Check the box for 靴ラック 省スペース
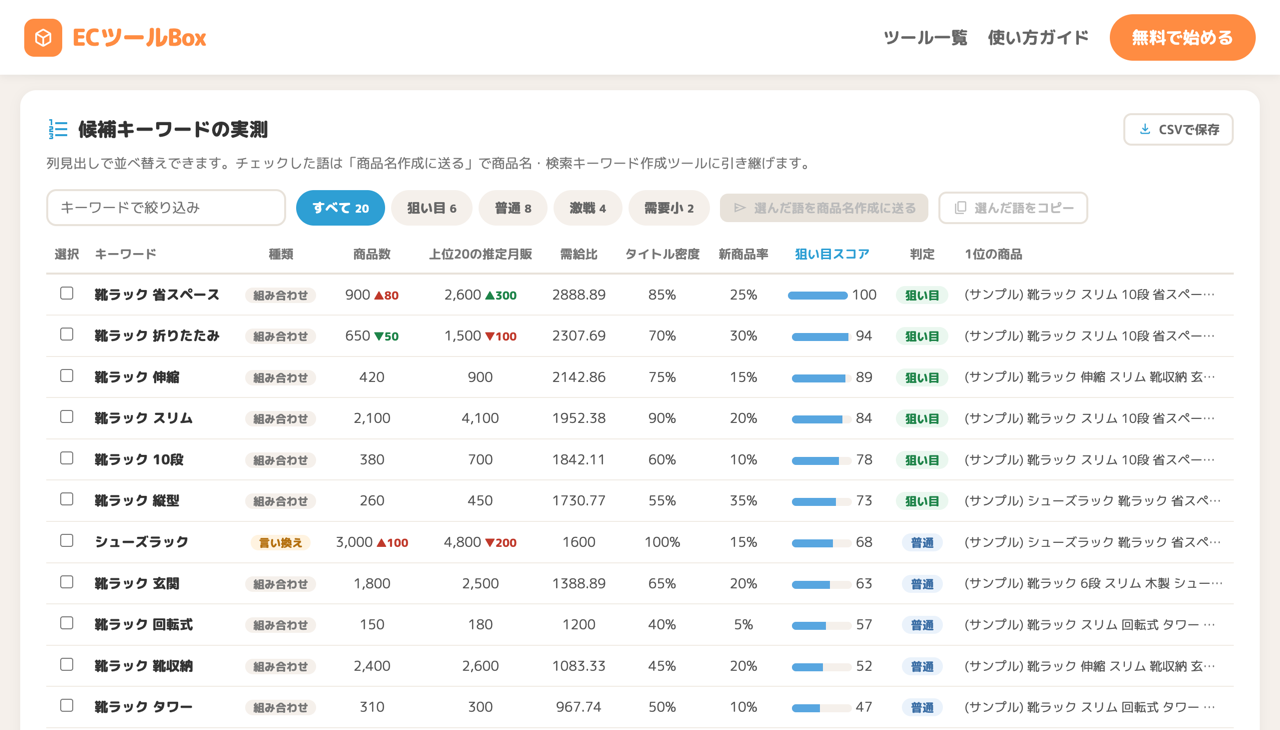 pyautogui.click(x=67, y=294)
